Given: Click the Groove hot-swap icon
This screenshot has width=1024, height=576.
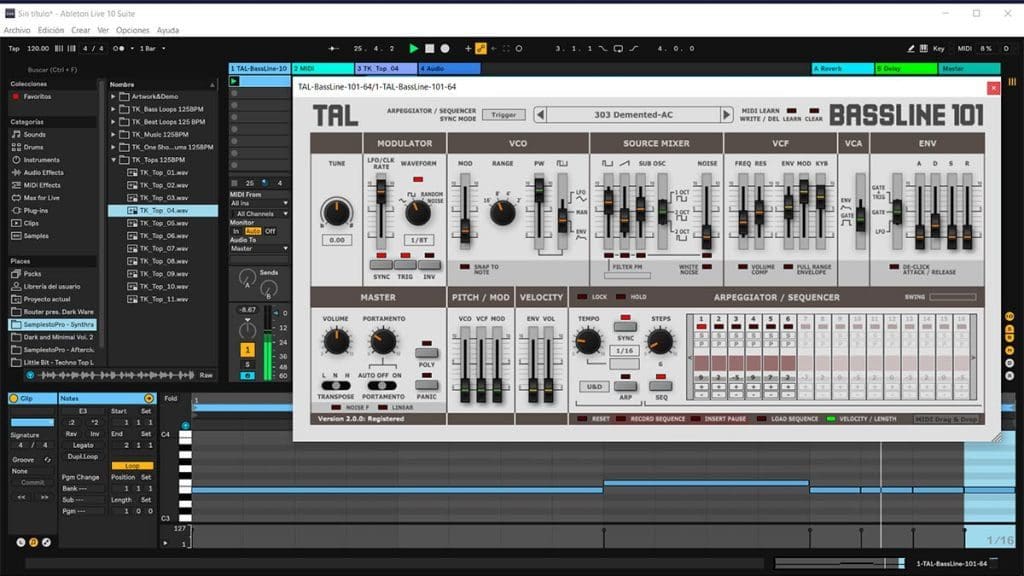Looking at the screenshot, I should [47, 460].
